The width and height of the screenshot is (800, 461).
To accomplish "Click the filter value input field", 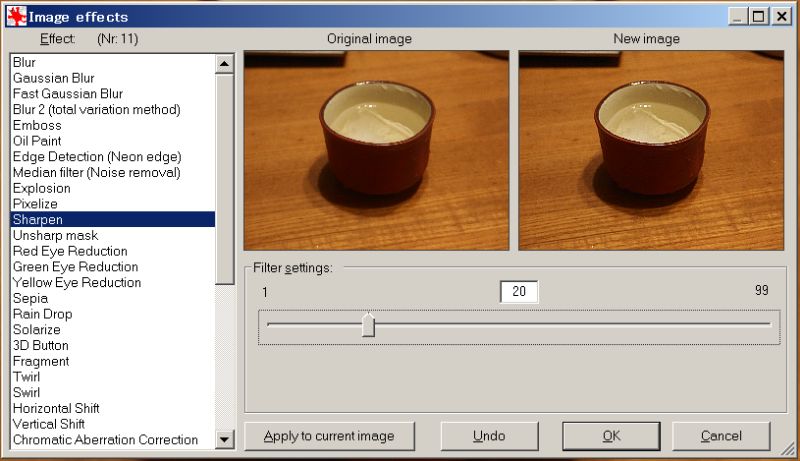I will (519, 292).
